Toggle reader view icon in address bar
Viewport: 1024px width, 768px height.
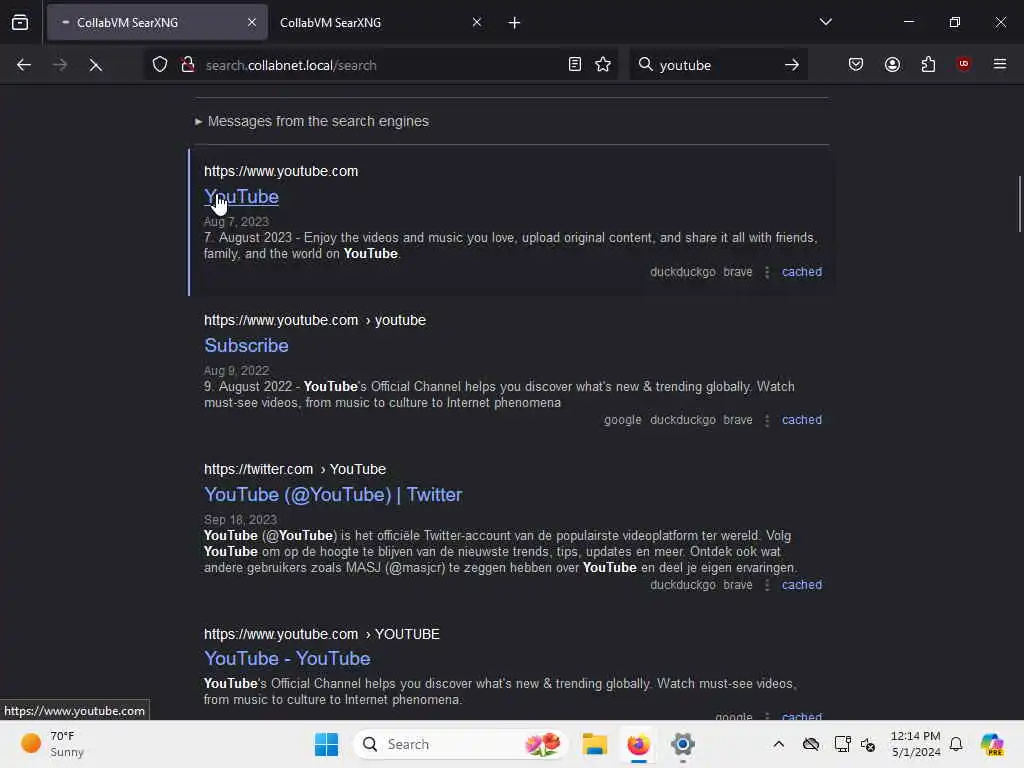tap(575, 65)
